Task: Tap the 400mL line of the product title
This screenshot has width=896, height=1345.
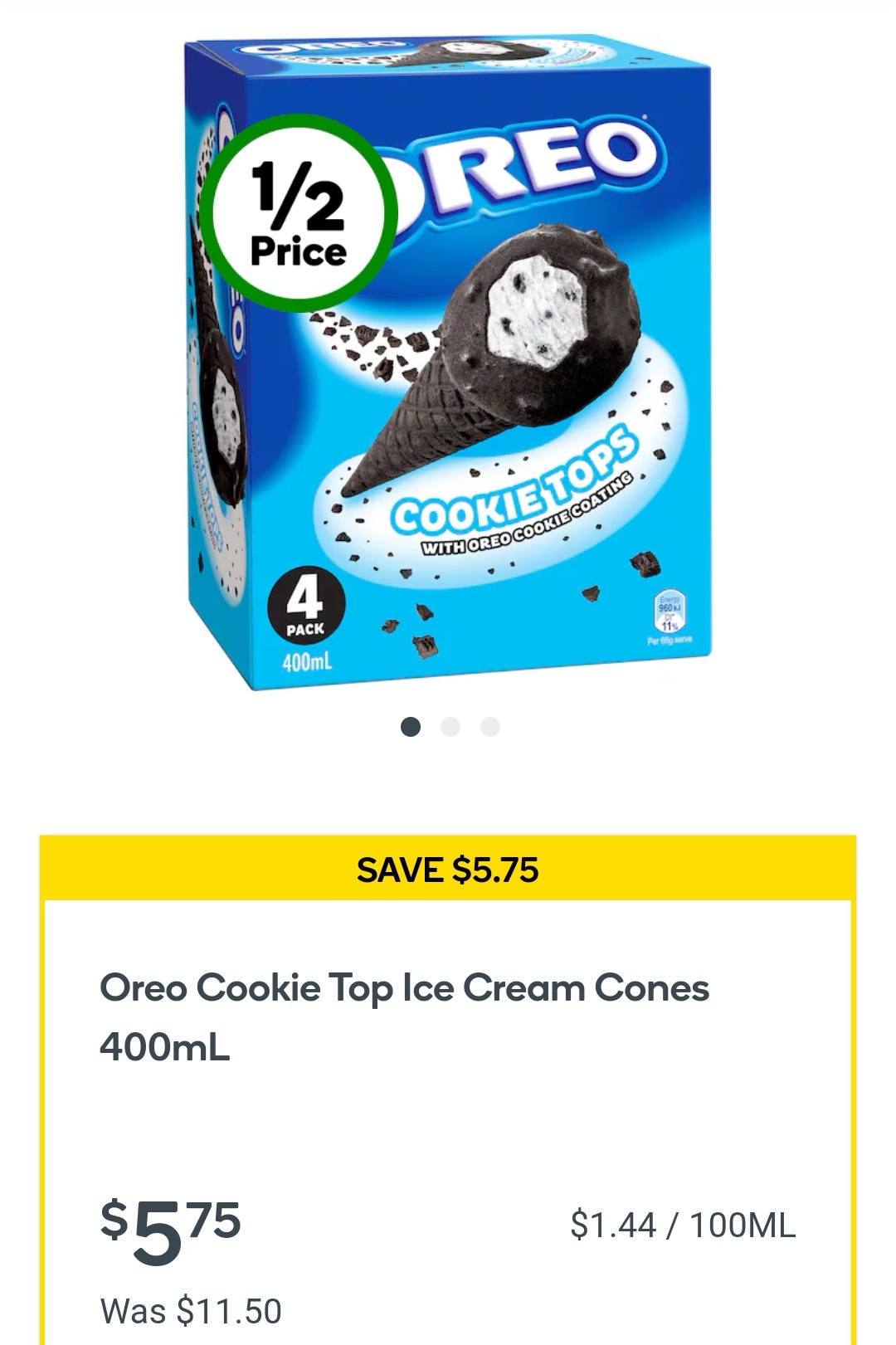Action: (x=164, y=1046)
